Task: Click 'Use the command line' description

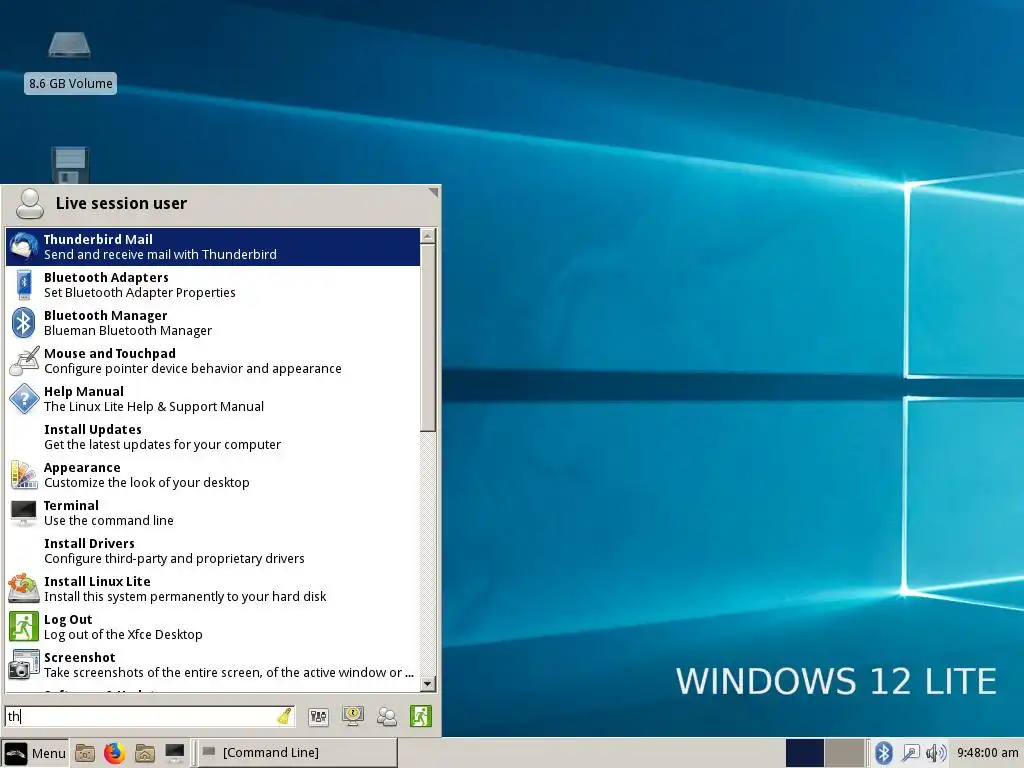Action: click(x=108, y=520)
